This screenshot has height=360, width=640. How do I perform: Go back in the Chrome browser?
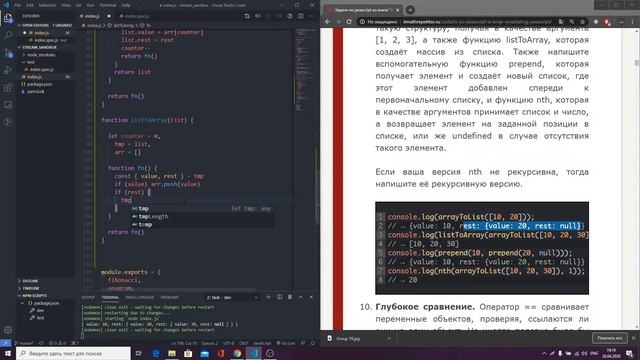click(x=328, y=22)
